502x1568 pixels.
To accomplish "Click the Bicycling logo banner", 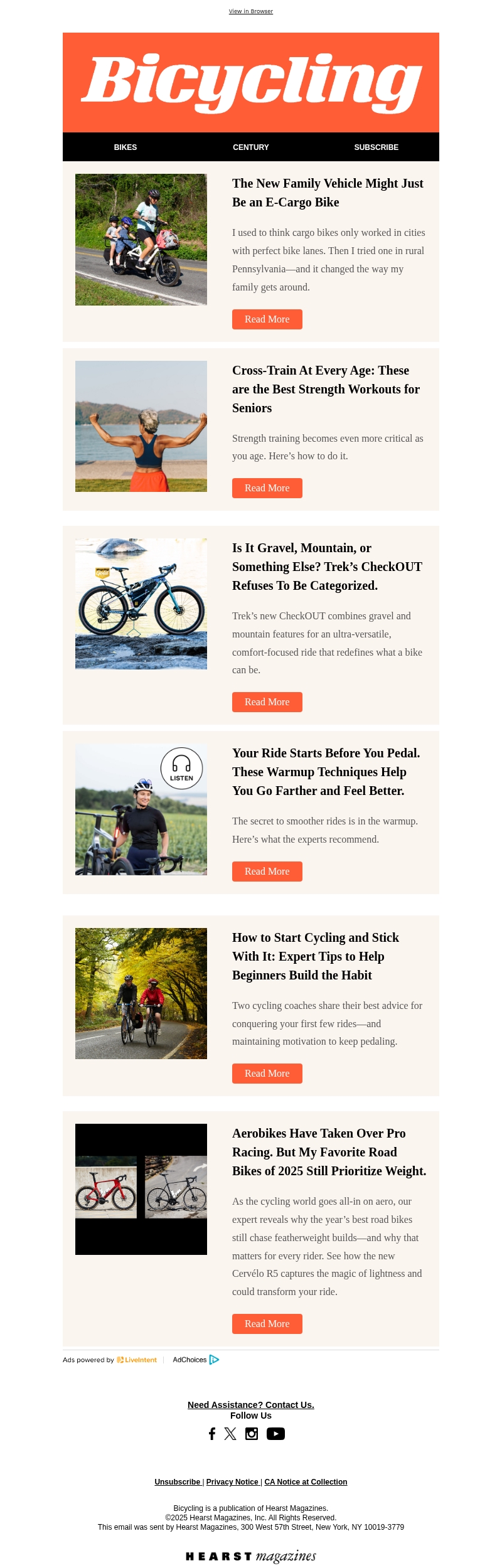I will coord(251,82).
